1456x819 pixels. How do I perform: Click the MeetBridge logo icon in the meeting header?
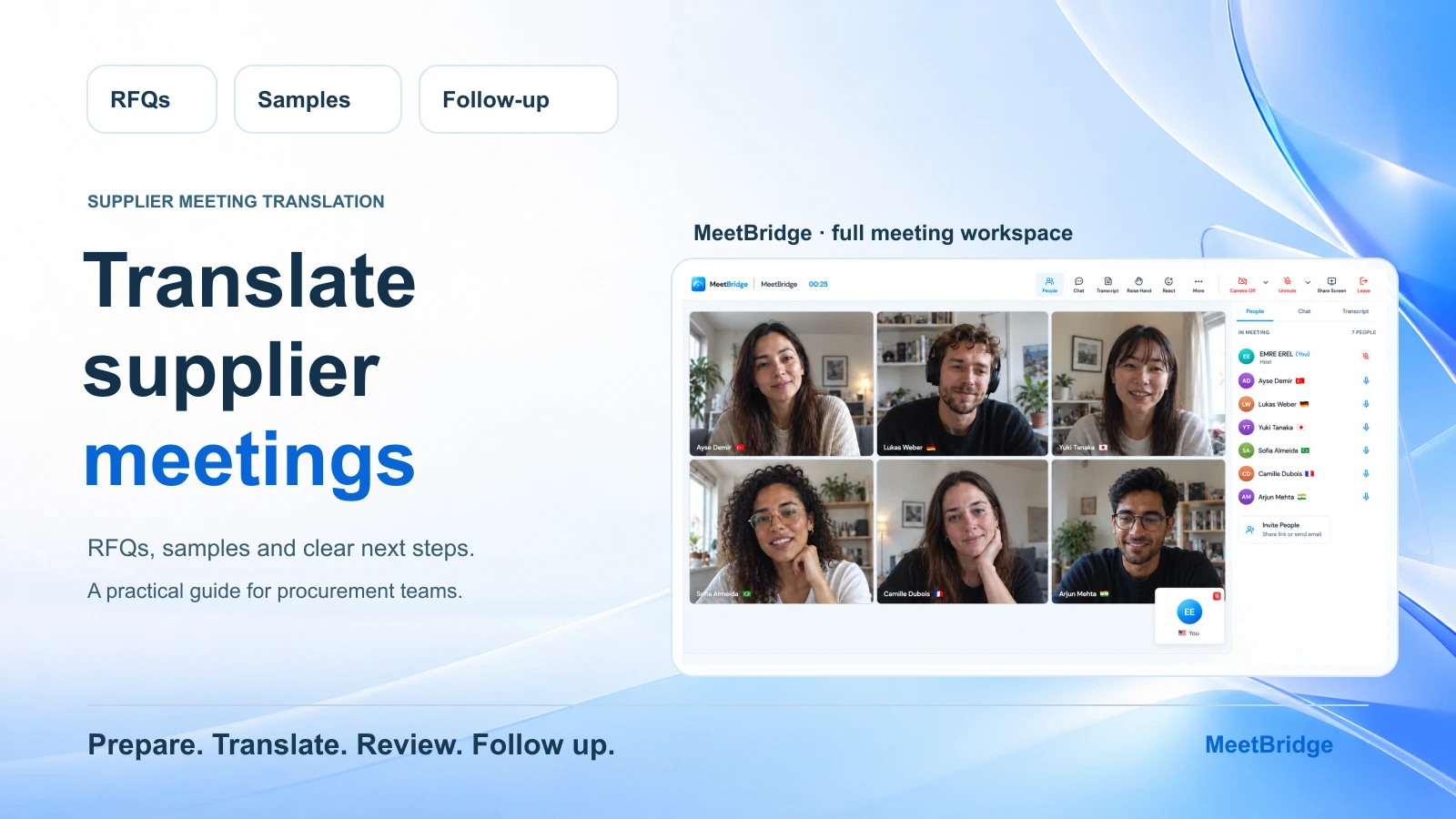[x=698, y=284]
